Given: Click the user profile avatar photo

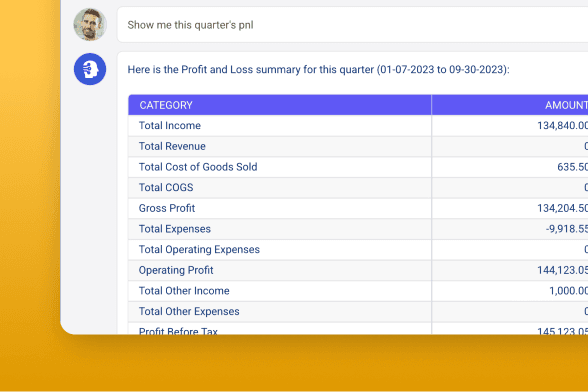Looking at the screenshot, I should point(90,24).
